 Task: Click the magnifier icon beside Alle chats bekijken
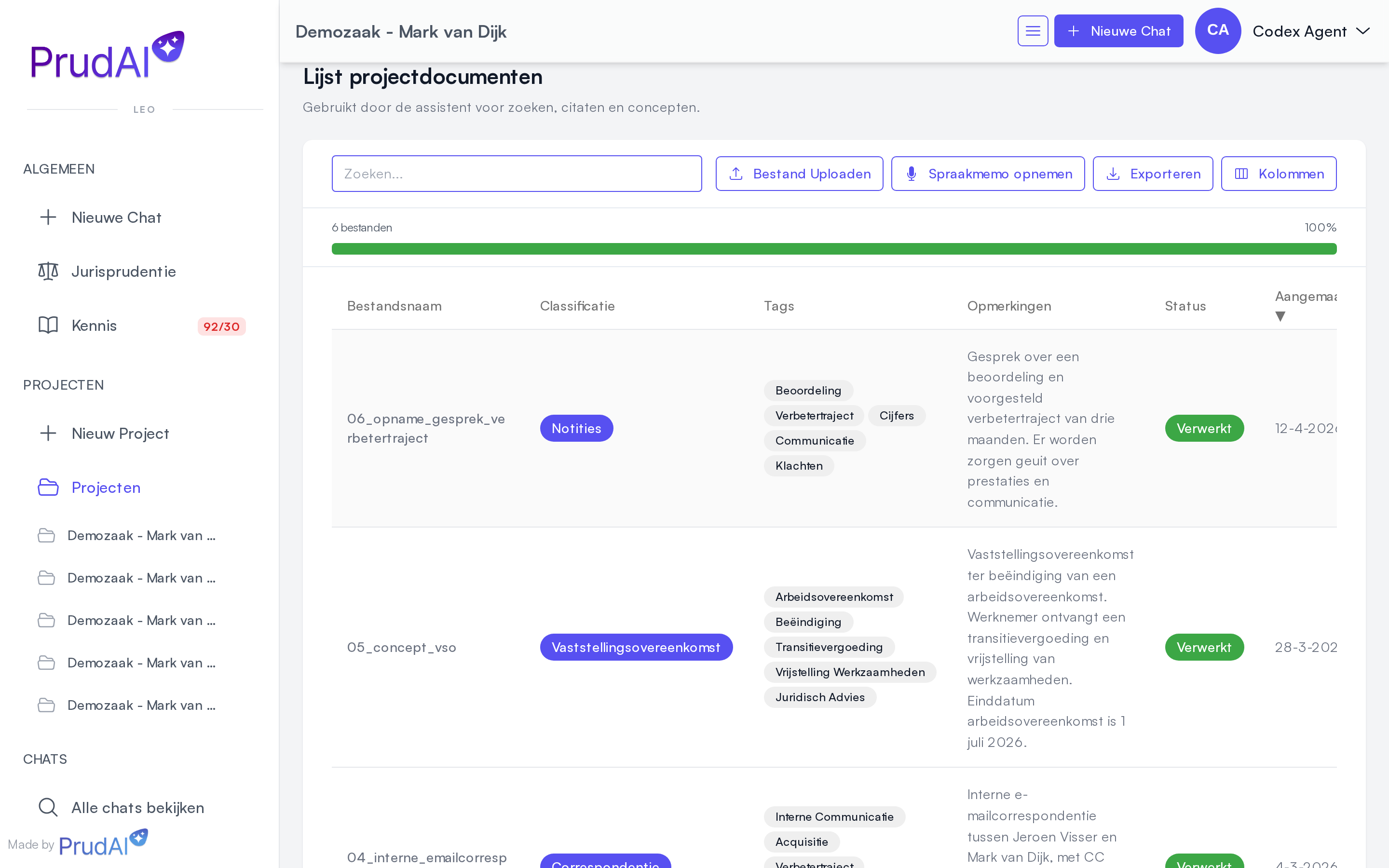click(48, 807)
